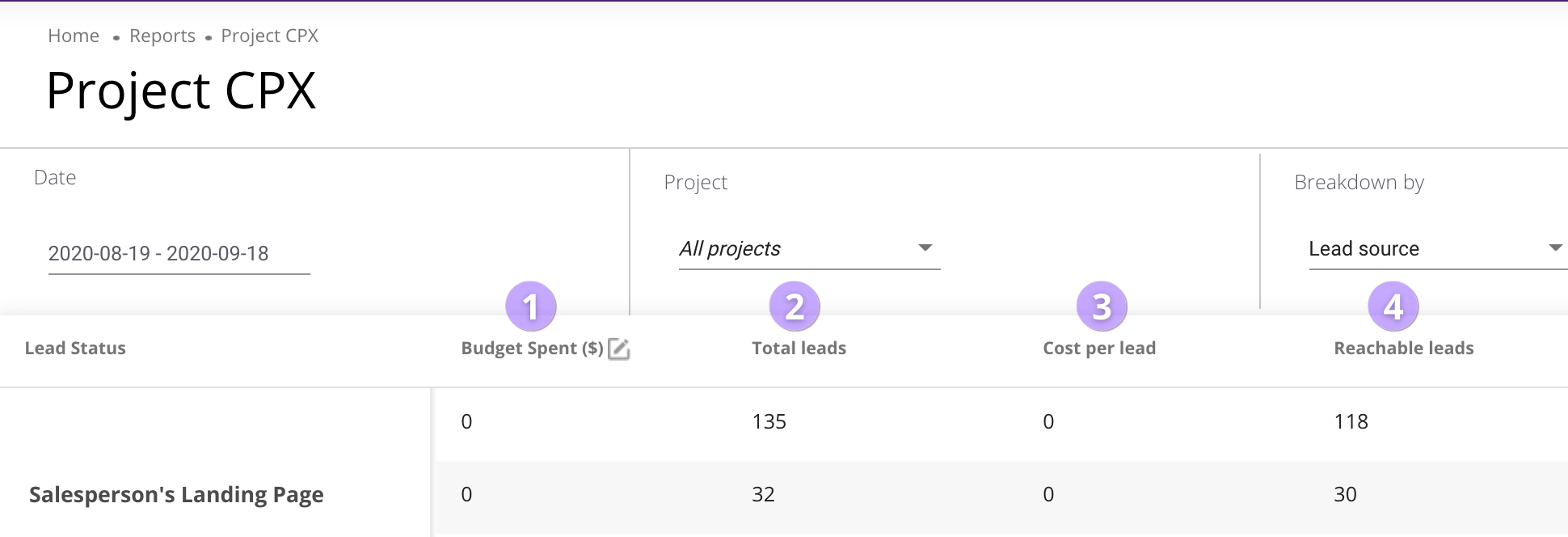Navigate to Home via the breadcrumb

pyautogui.click(x=73, y=36)
